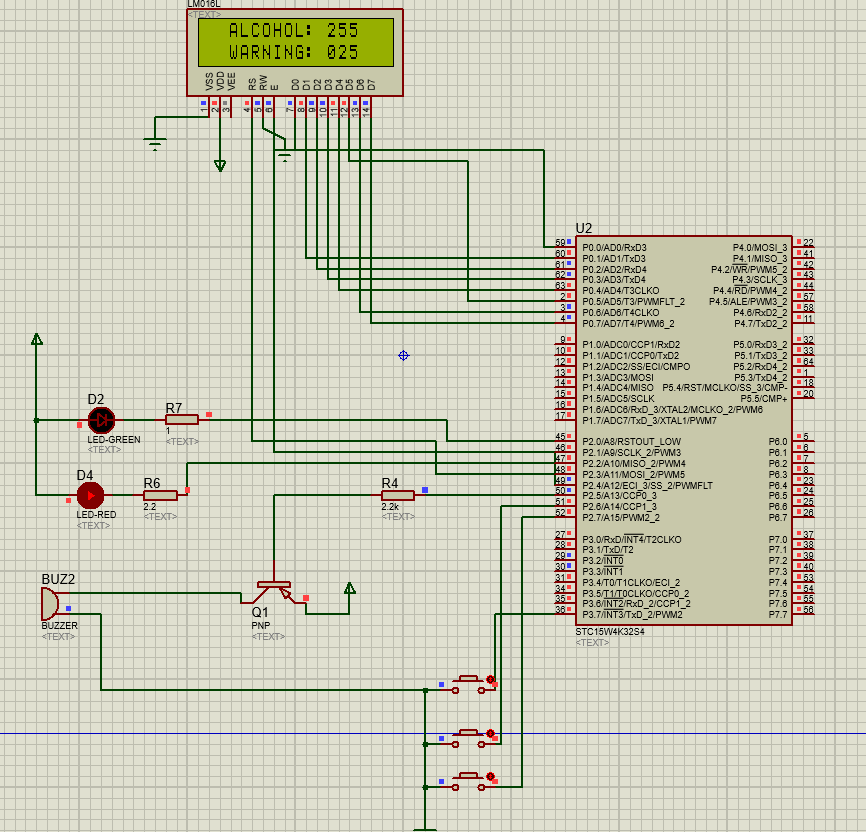Click the LED-RED value label
The height and width of the screenshot is (832, 866).
97,514
